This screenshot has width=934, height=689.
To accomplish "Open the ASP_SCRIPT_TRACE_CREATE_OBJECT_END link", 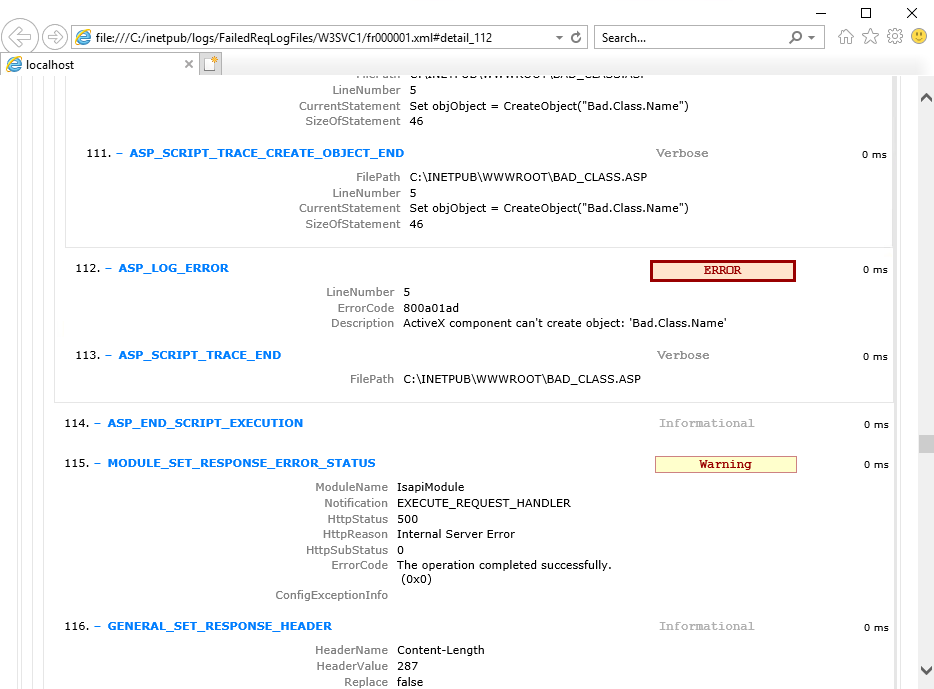I will (x=267, y=153).
